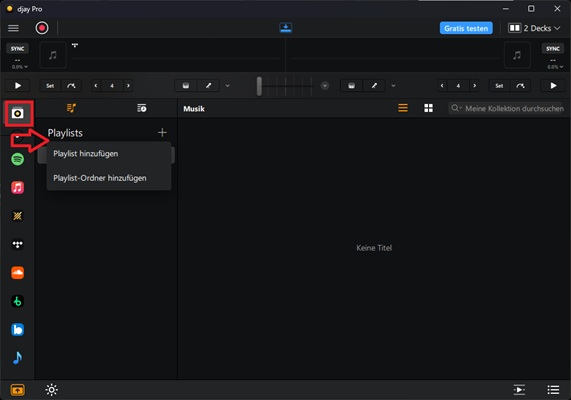Screen dimensions: 571x400
Task: Click the small TIDAL logo on left waveform
Action: point(75,46)
